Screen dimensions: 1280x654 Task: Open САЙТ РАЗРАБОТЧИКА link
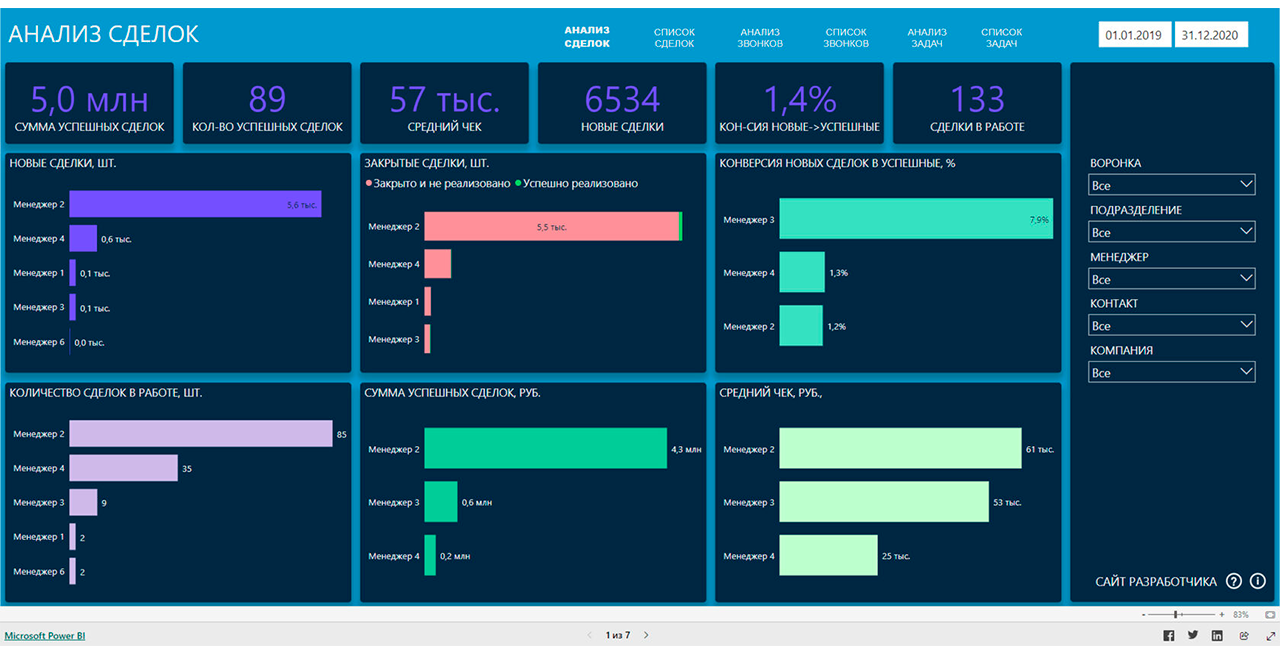click(1155, 582)
